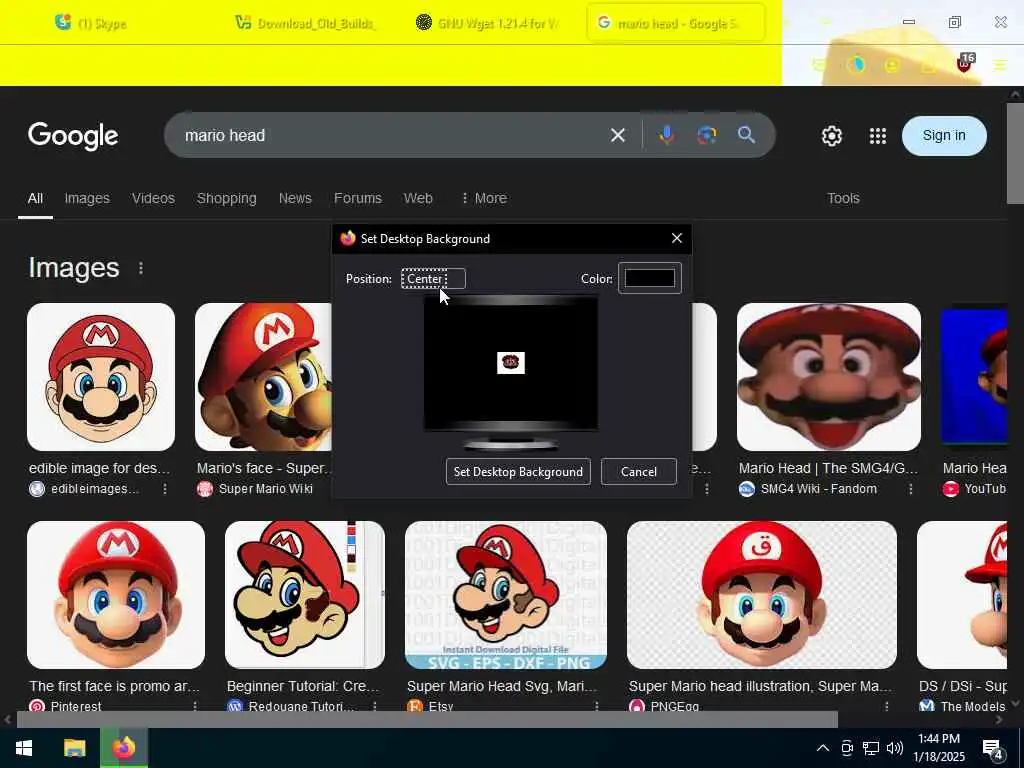Switch to the Web search tab
The width and height of the screenshot is (1024, 768).
(418, 198)
